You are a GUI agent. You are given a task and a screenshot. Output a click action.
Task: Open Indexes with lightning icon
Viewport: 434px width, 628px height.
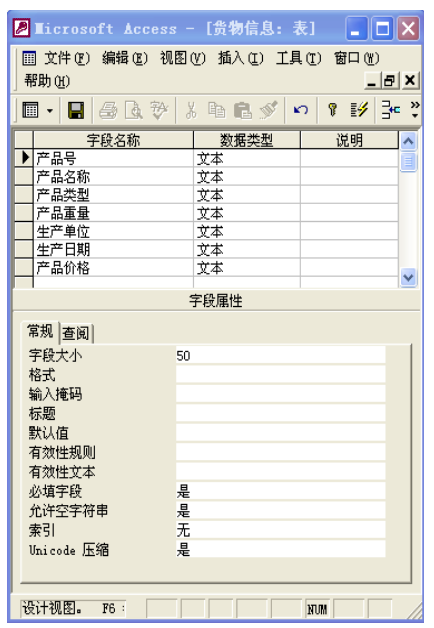[359, 109]
